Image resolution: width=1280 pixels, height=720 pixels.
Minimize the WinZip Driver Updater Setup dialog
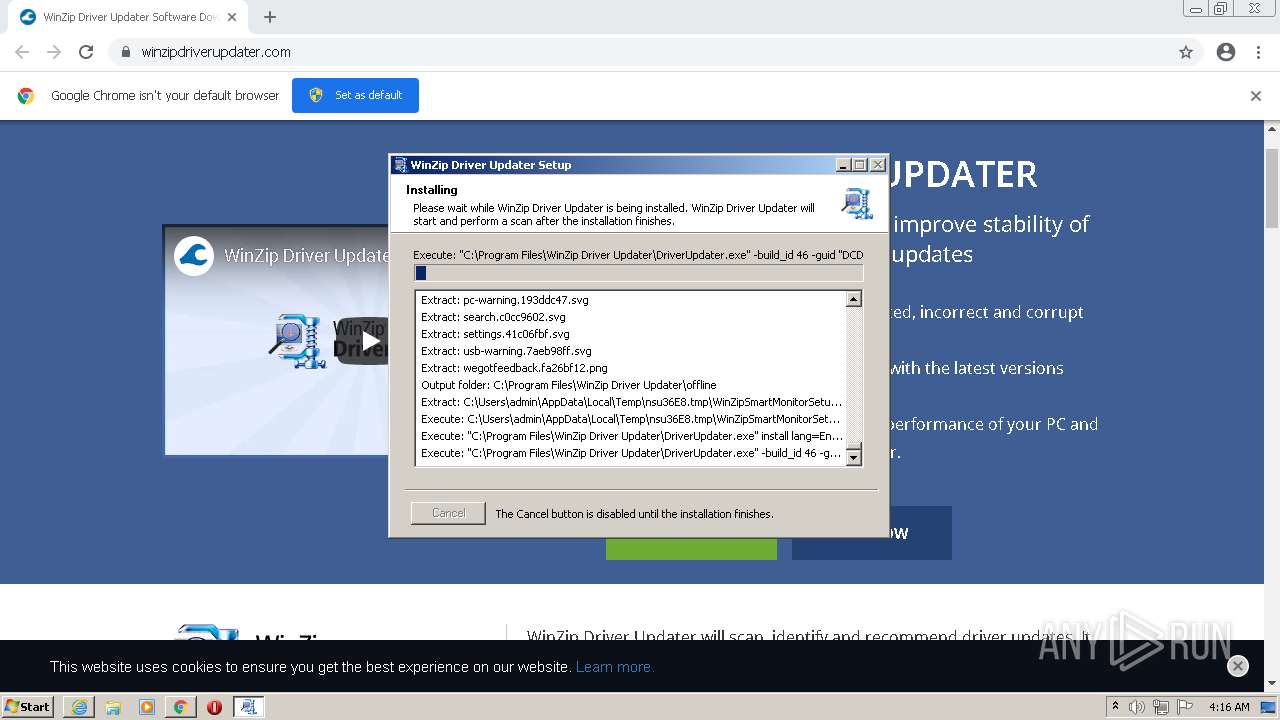[x=843, y=165]
